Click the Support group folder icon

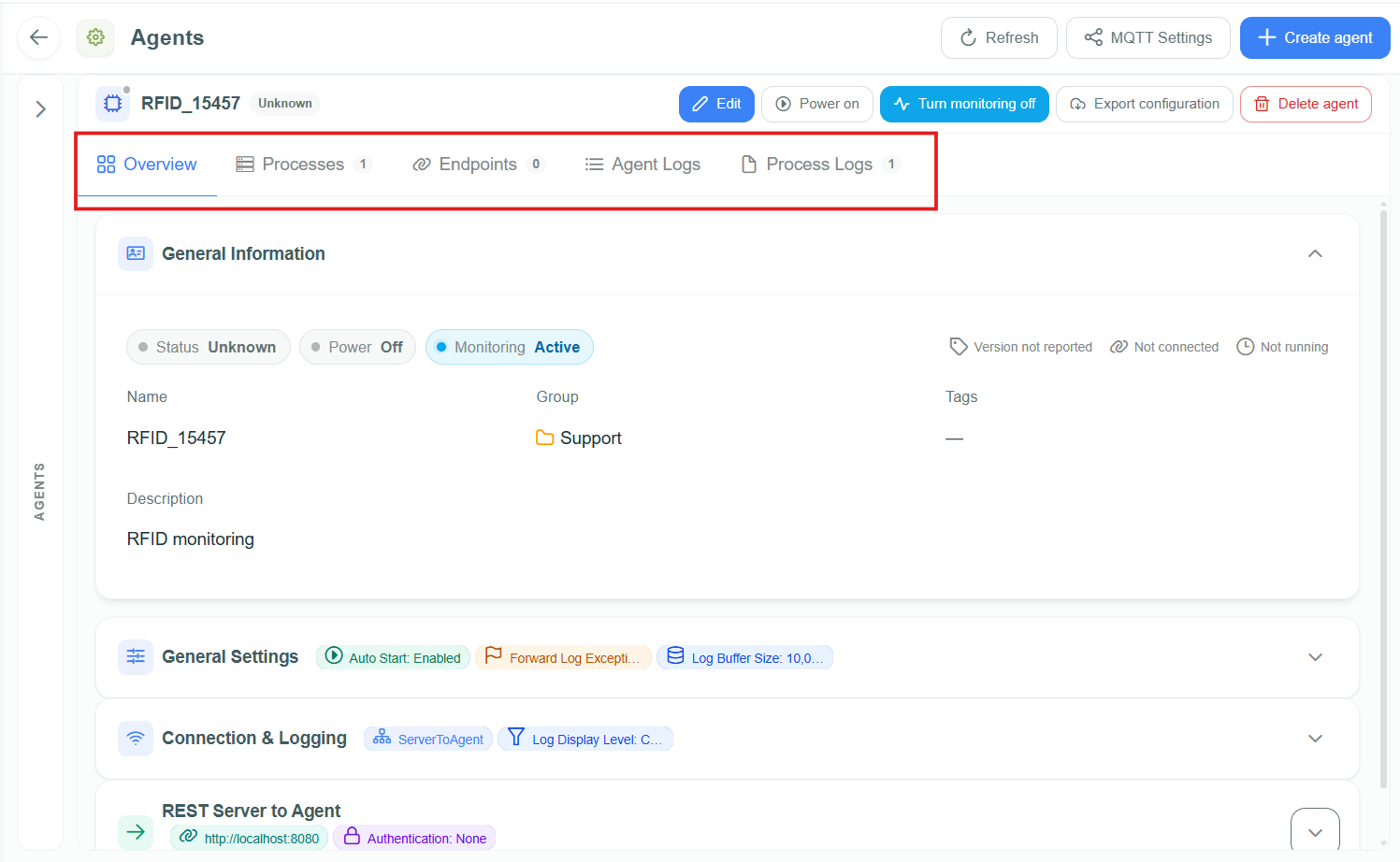click(544, 438)
